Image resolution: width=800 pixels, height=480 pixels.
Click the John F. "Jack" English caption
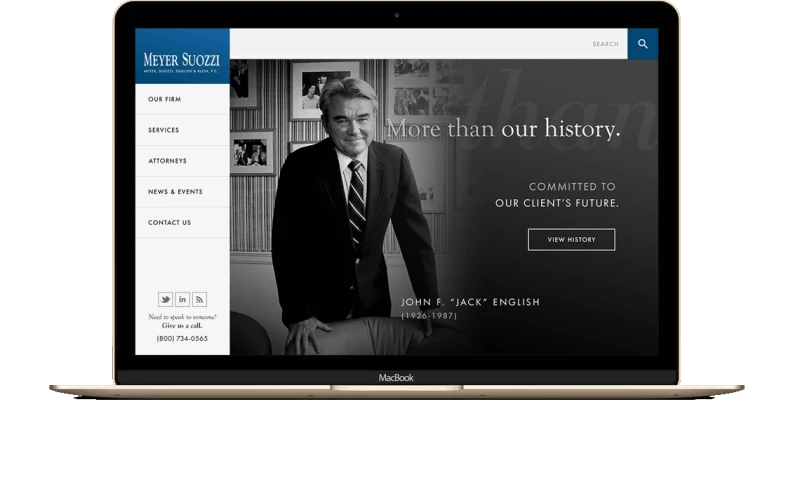click(x=470, y=302)
